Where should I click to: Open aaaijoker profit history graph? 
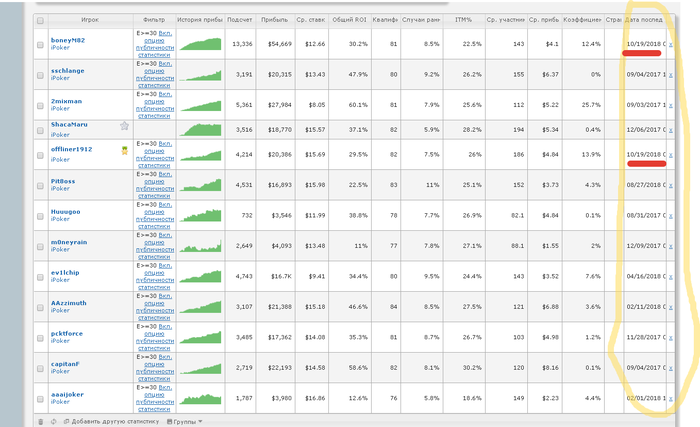[200, 398]
